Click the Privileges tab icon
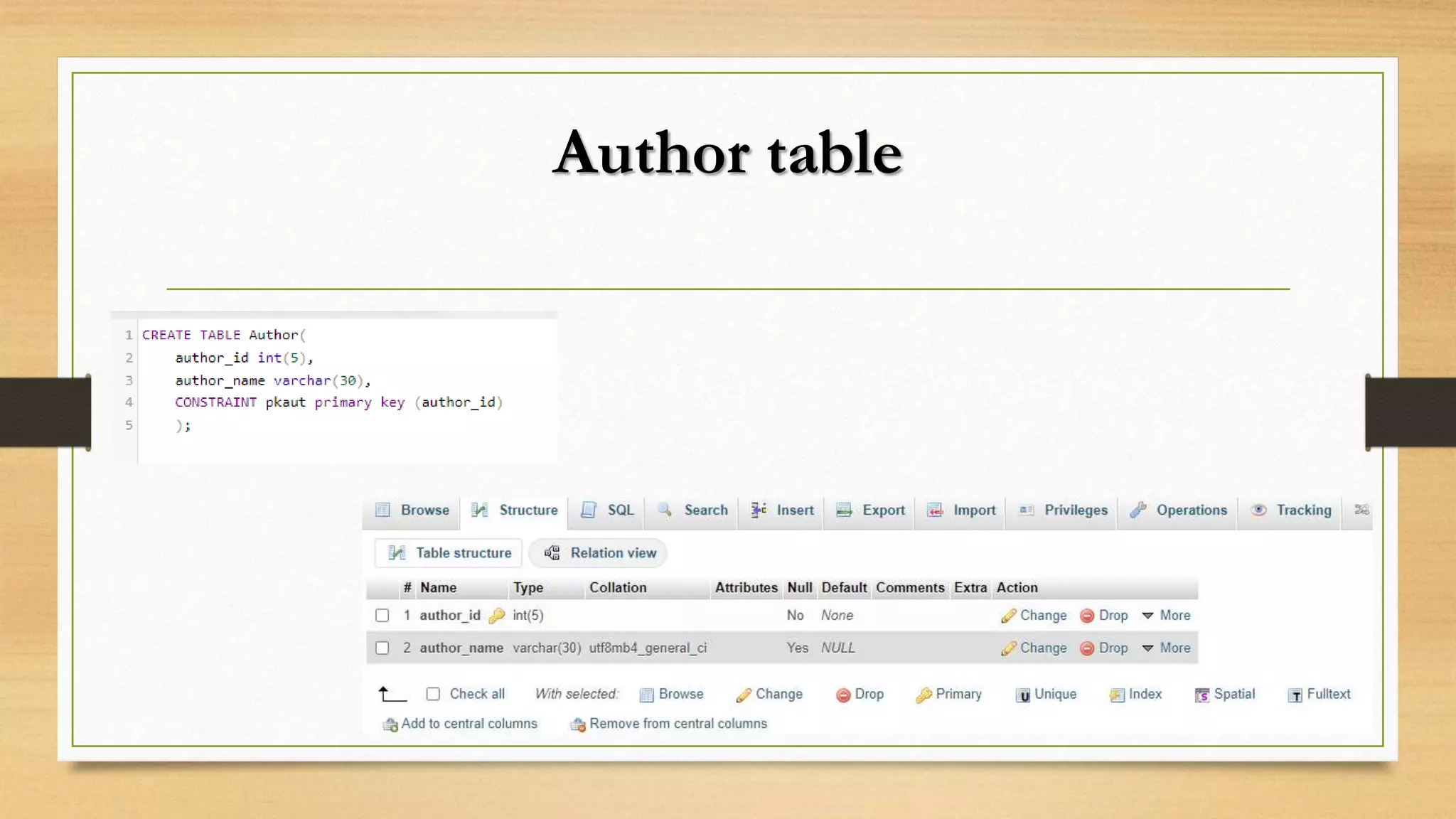Viewport: 1456px width, 819px height. point(1027,510)
